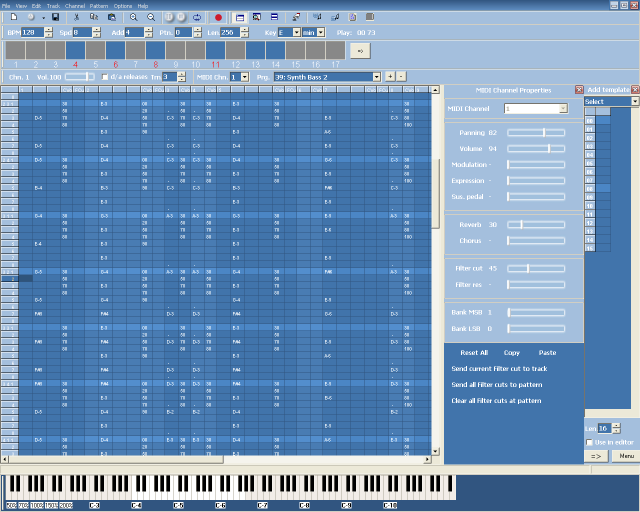Open the dropdown arrow next to open-file icon
Screen dimensions: 640x512
tap(43, 18)
